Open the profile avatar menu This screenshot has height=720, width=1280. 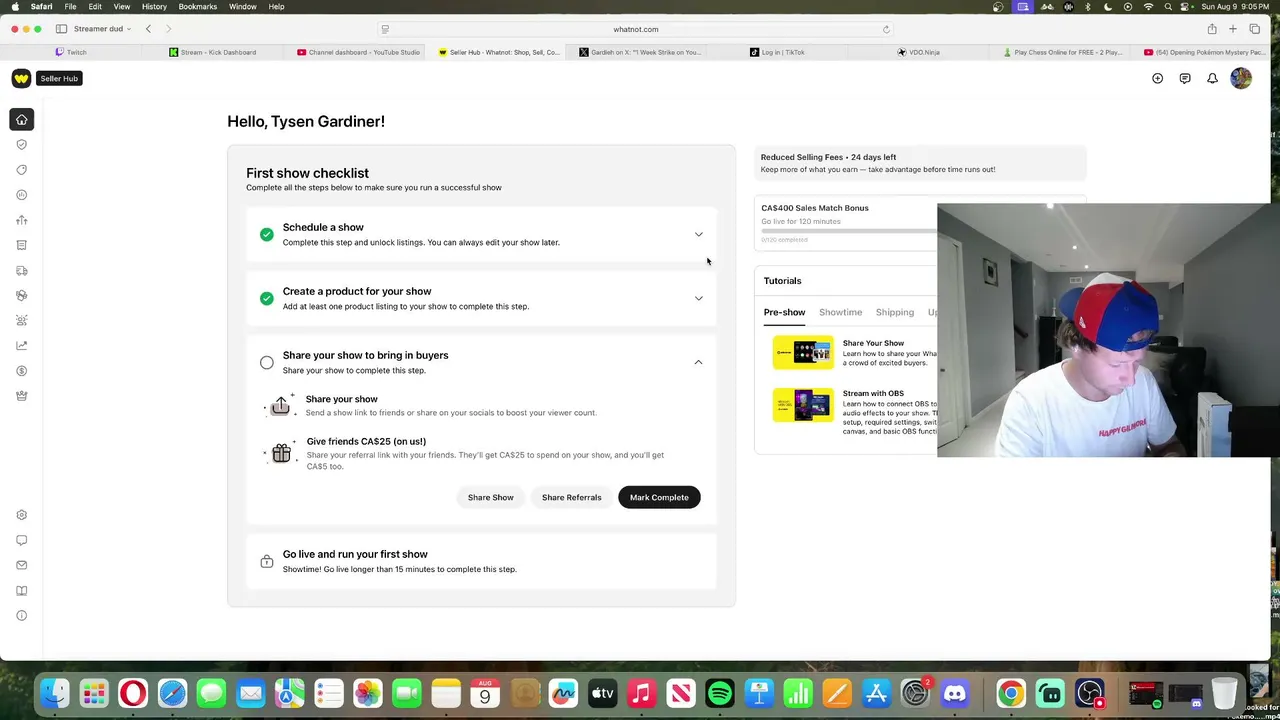[x=1241, y=78]
